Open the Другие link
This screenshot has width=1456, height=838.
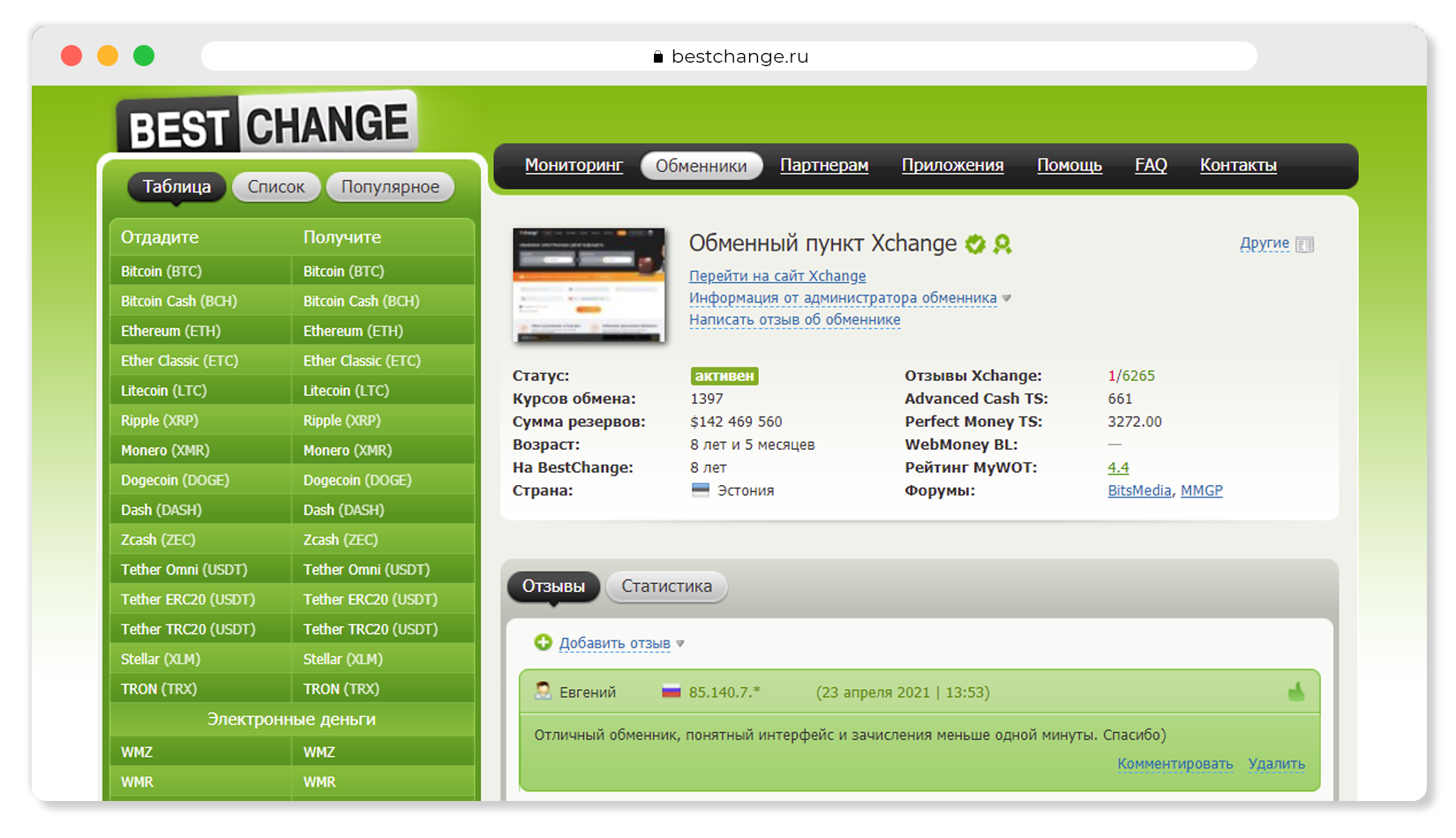point(1265,243)
